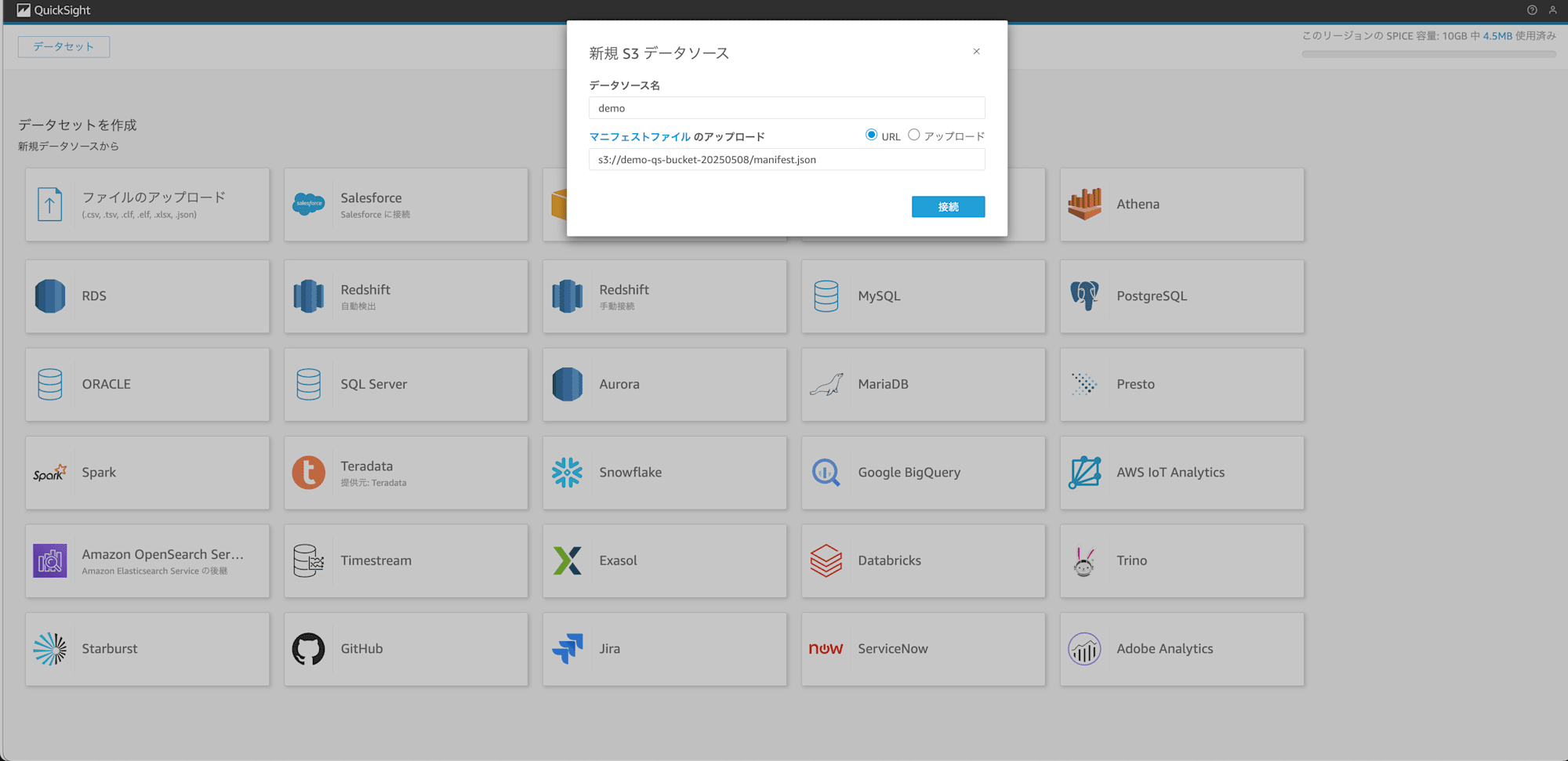The height and width of the screenshot is (761, 1568).
Task: Click the data source name field
Action: pos(786,108)
